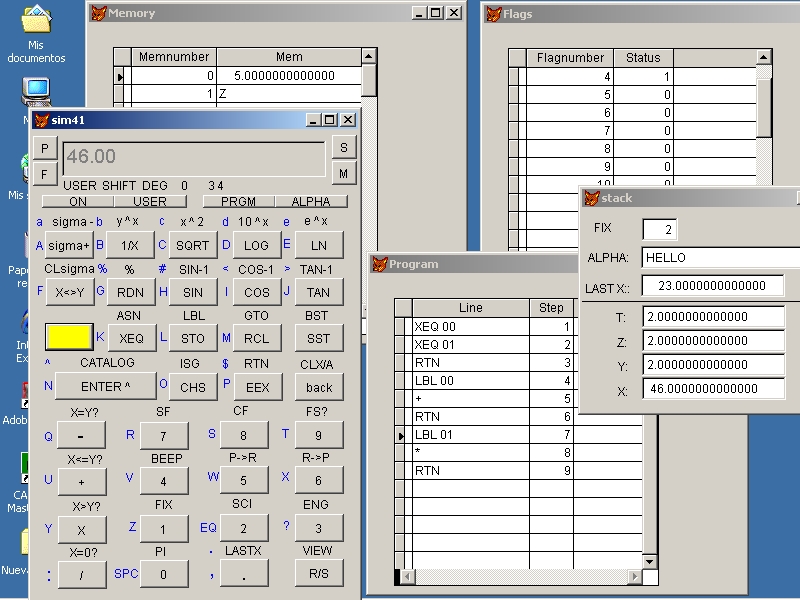
Task: Click the divide key
Action: pos(82,574)
